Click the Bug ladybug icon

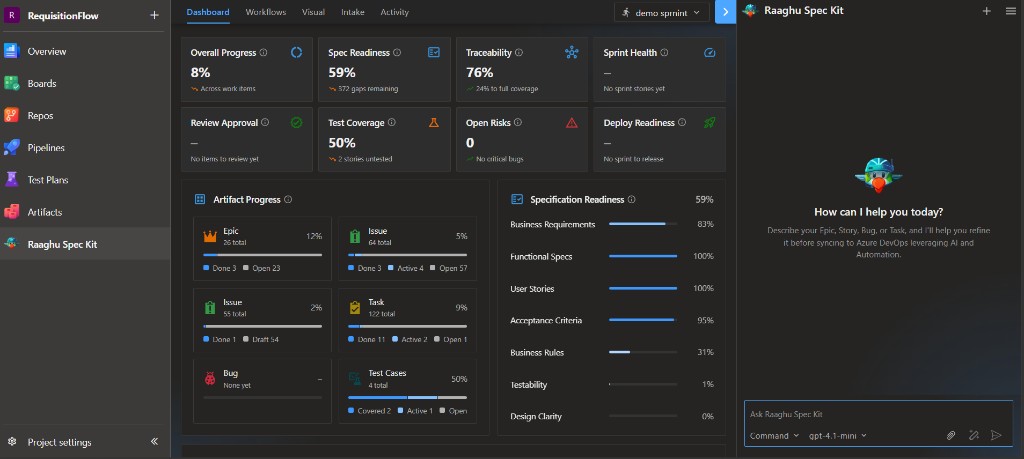[210, 378]
